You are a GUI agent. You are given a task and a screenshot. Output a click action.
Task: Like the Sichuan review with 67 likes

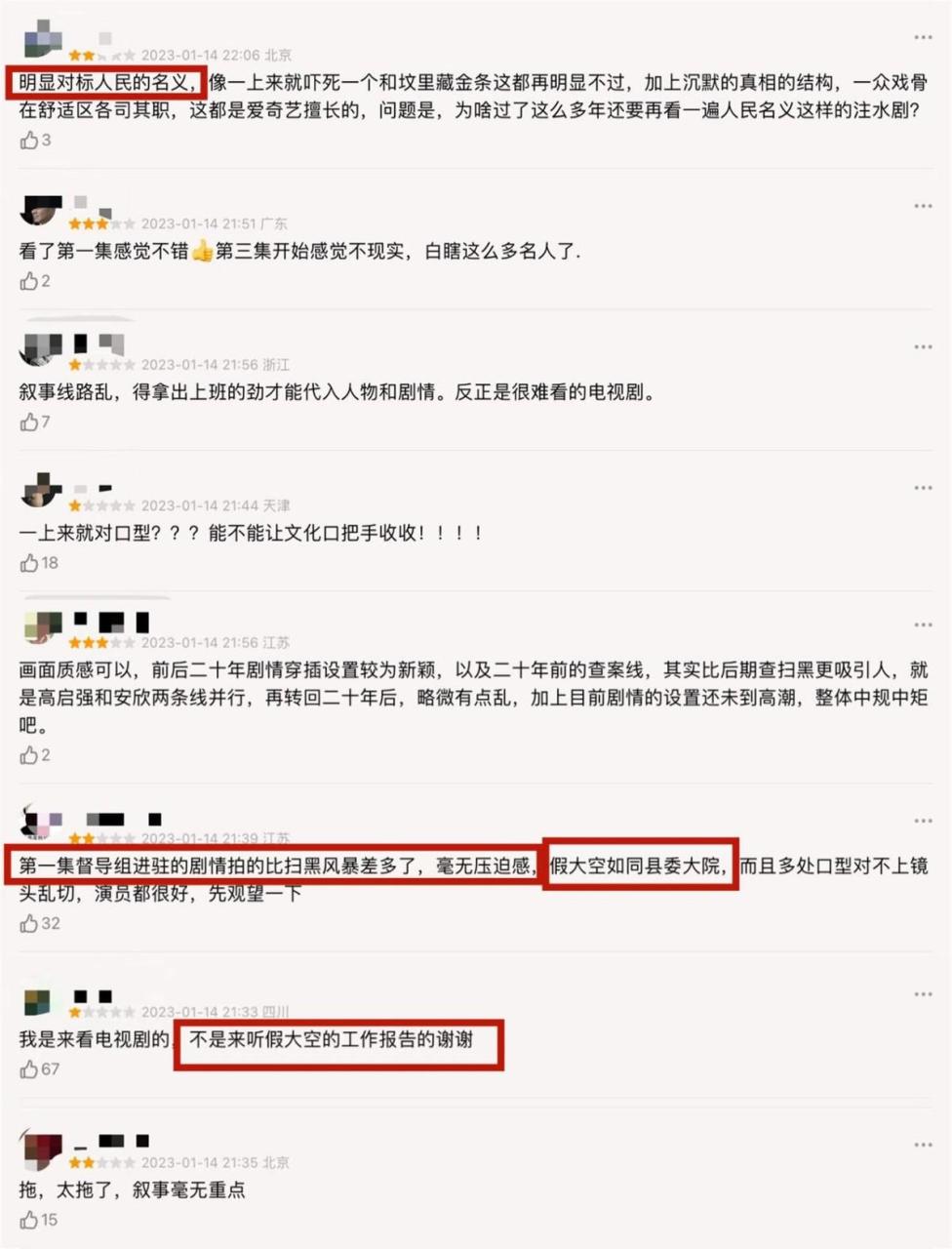pyautogui.click(x=29, y=1069)
